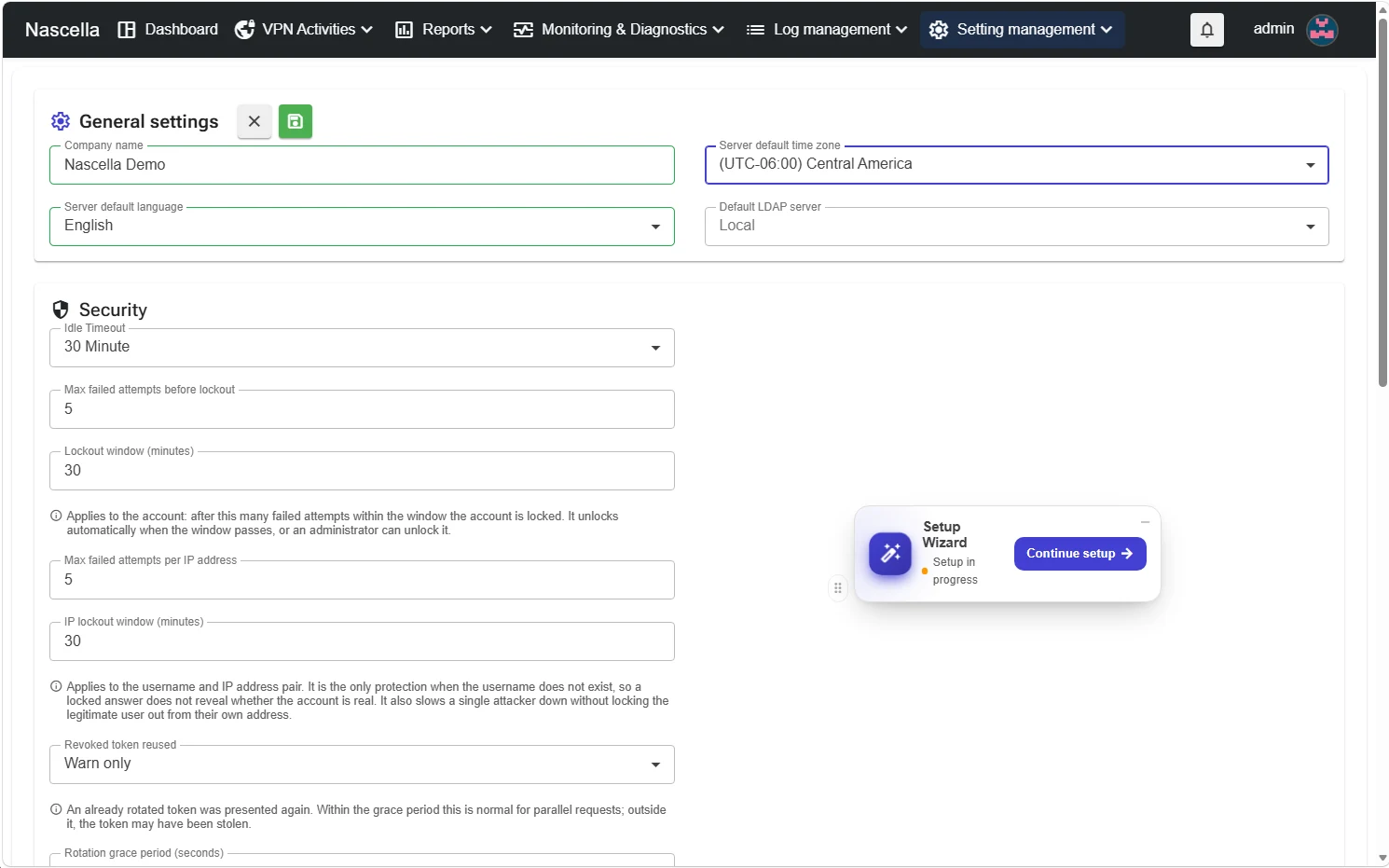
Task: Click the Nascella brand logo text
Action: coord(62,30)
